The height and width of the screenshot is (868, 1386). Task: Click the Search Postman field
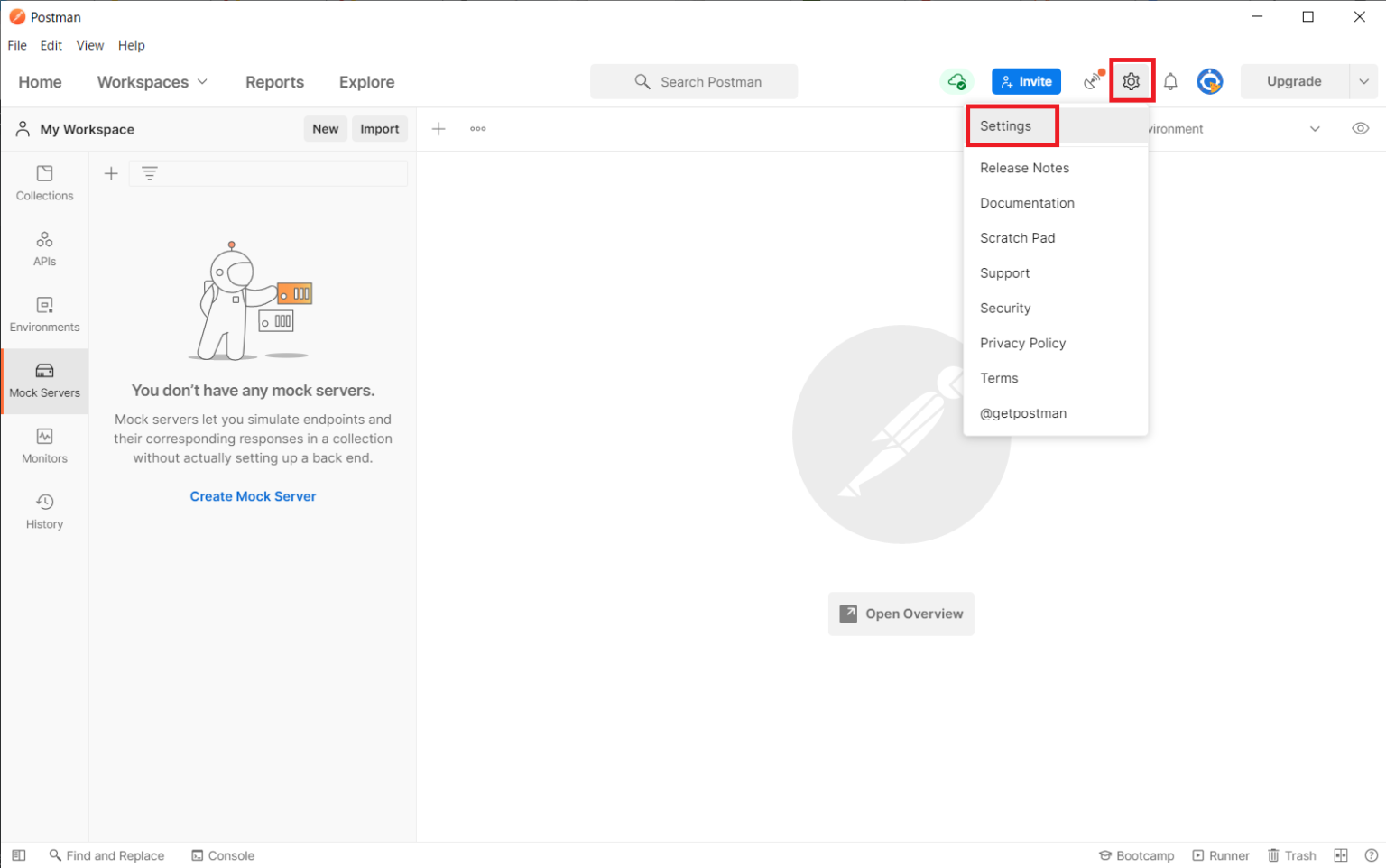[694, 81]
